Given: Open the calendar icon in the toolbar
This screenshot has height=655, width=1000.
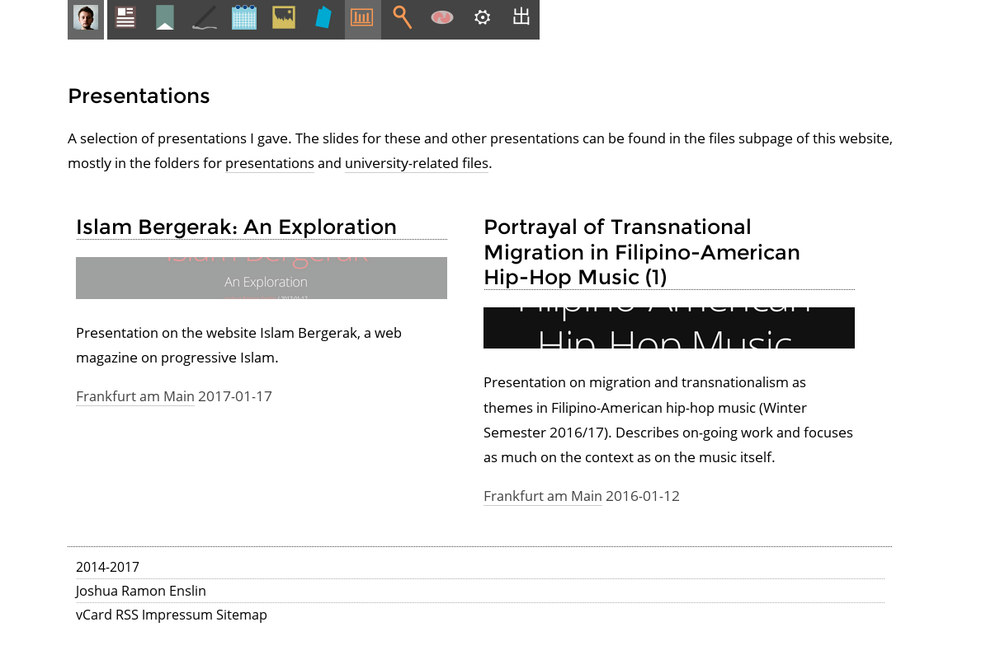Looking at the screenshot, I should [x=244, y=18].
